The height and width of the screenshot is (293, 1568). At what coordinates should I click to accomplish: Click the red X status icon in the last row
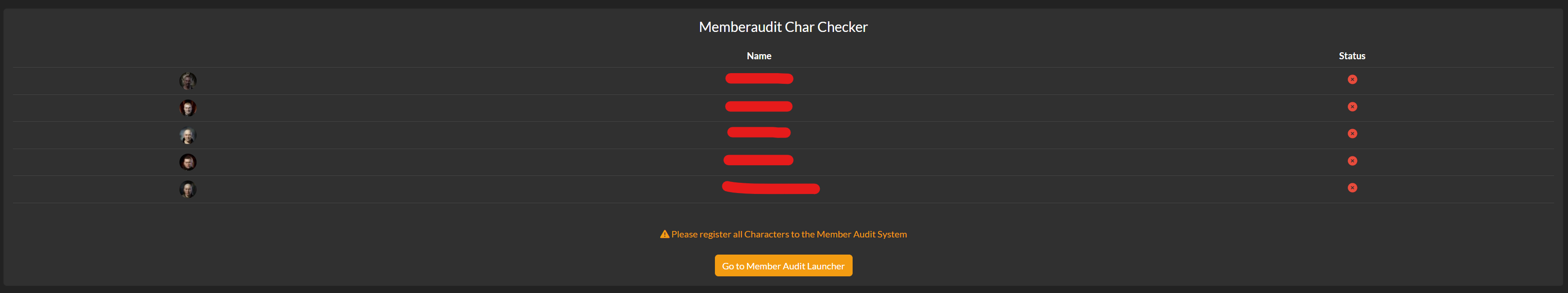click(x=1352, y=188)
